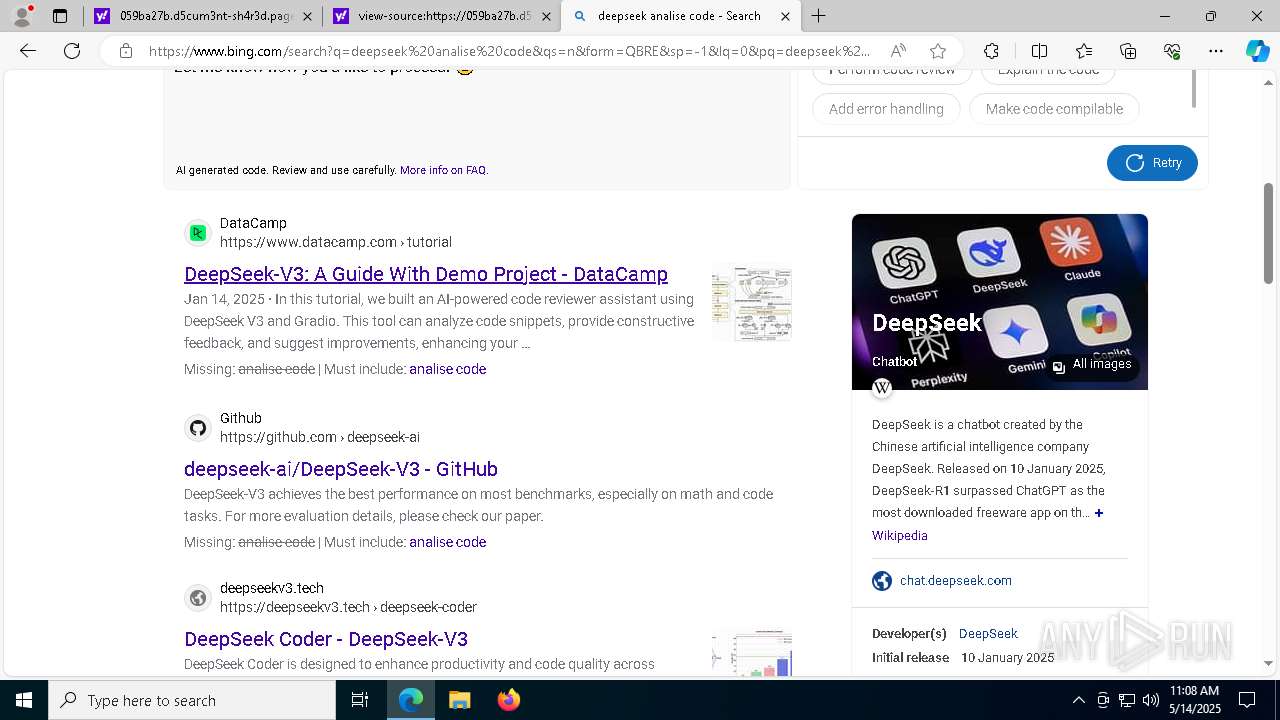Viewport: 1280px width, 720px height.
Task: Open the Favorites list icon
Action: pyautogui.click(x=1084, y=51)
